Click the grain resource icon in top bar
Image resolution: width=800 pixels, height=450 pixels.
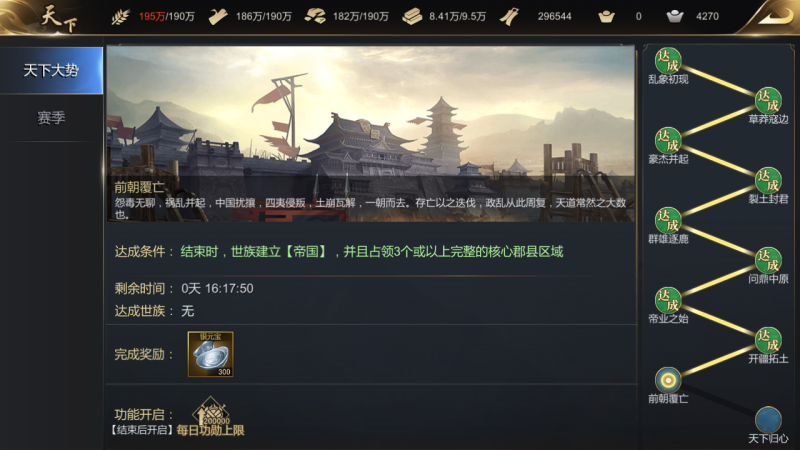(120, 17)
